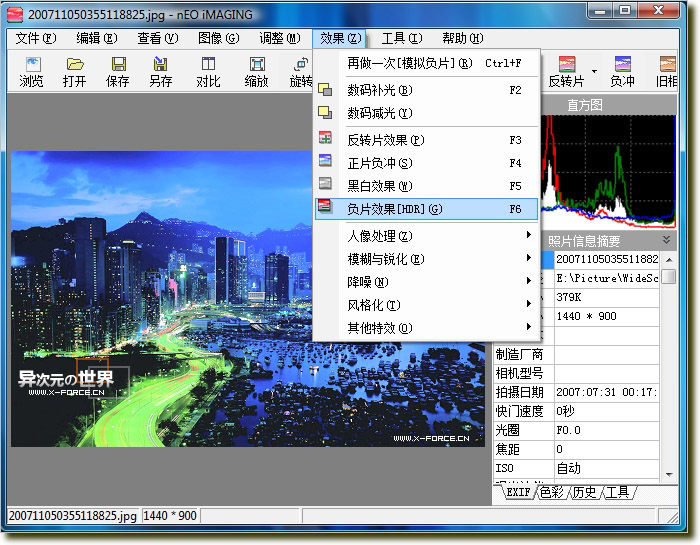The height and width of the screenshot is (545, 700).
Task: Switch to the 色彩 tab
Action: click(552, 492)
